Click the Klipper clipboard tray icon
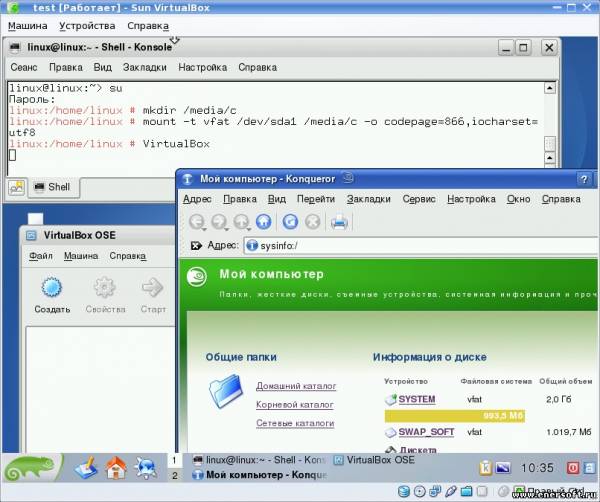 click(x=486, y=468)
